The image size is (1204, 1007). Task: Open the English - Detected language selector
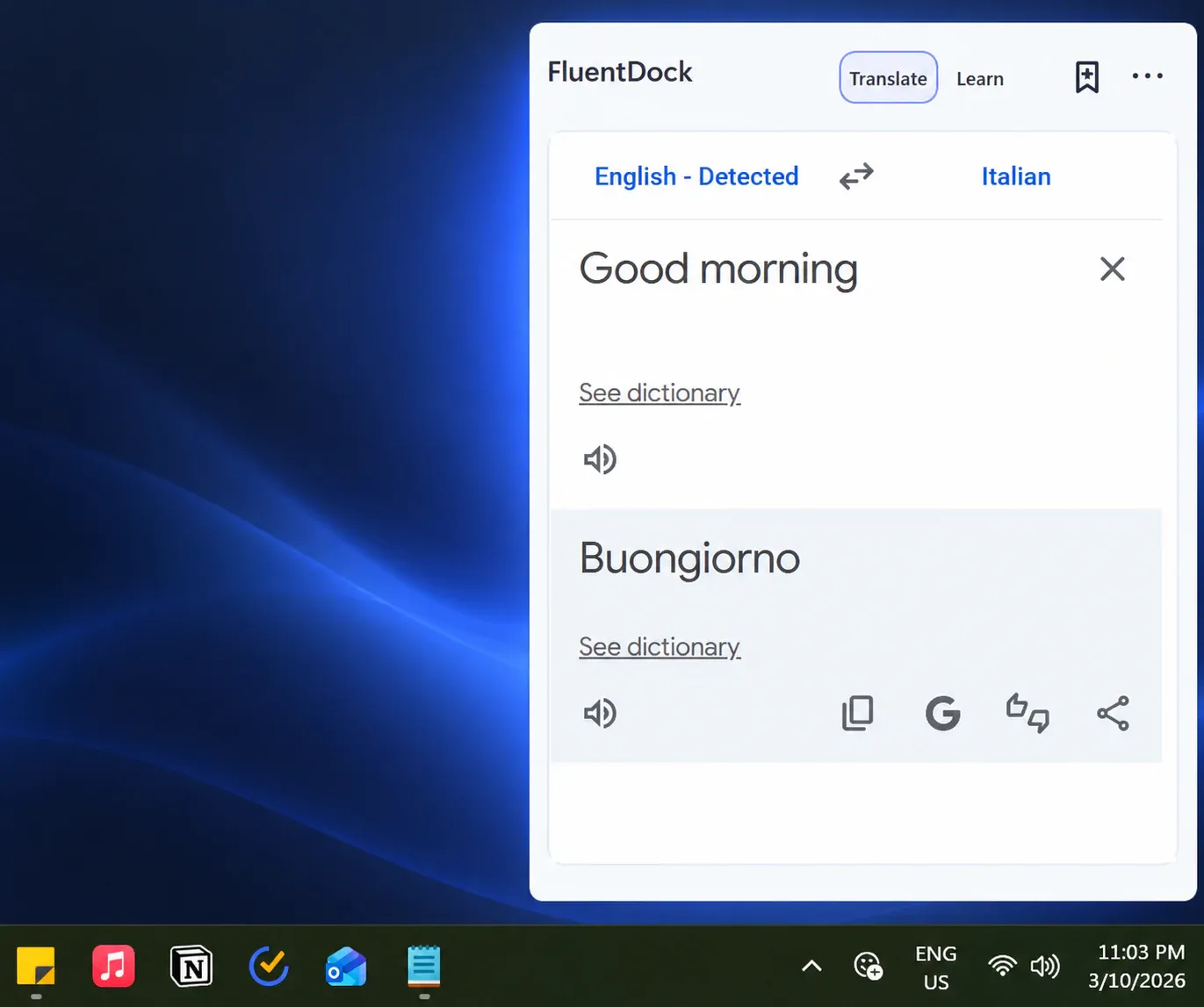696,176
